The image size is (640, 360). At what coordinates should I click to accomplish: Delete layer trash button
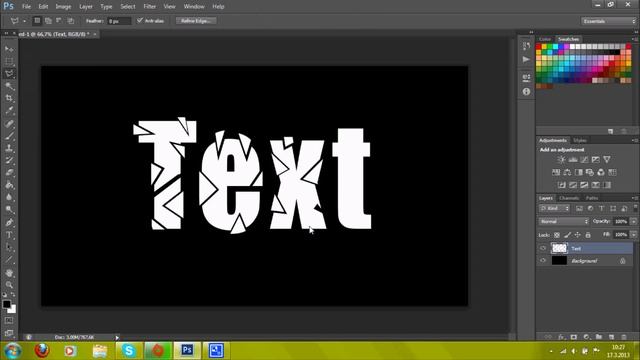coord(624,337)
